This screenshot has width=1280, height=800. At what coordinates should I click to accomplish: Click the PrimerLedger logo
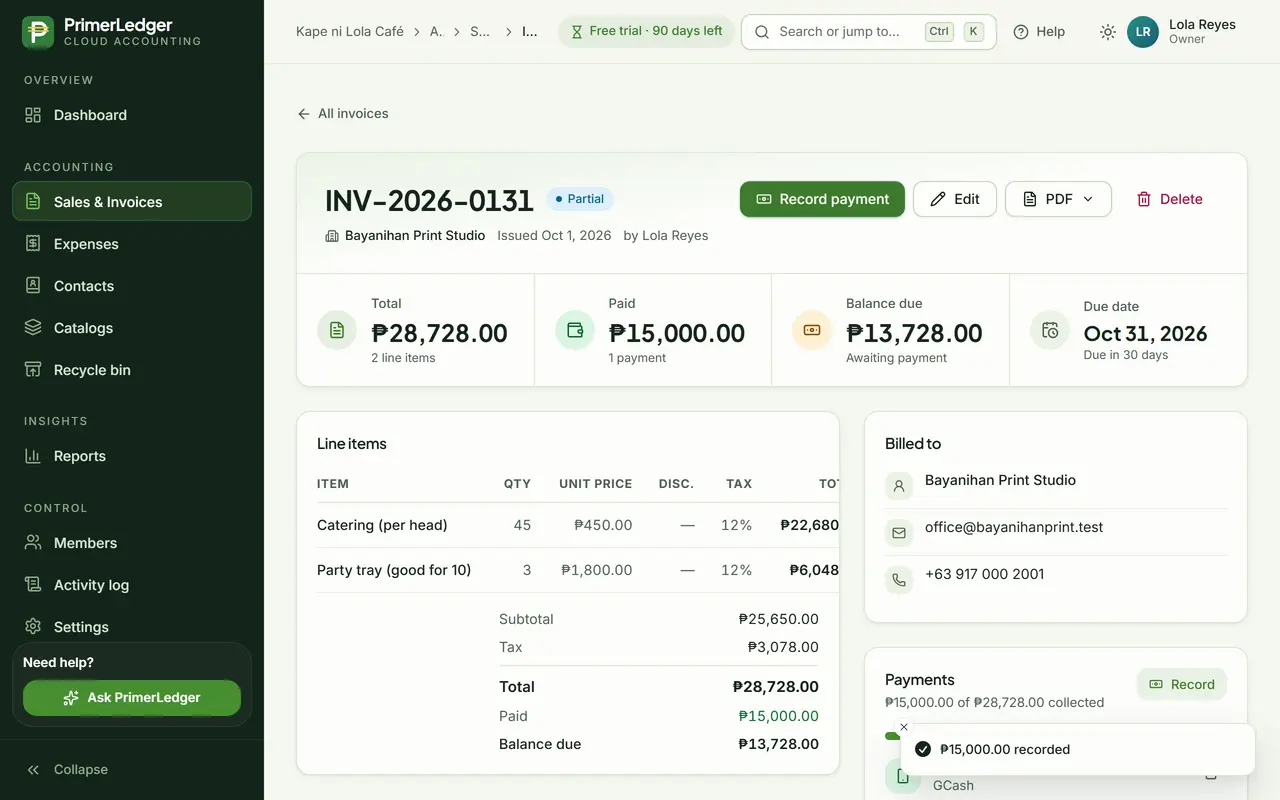click(x=38, y=32)
